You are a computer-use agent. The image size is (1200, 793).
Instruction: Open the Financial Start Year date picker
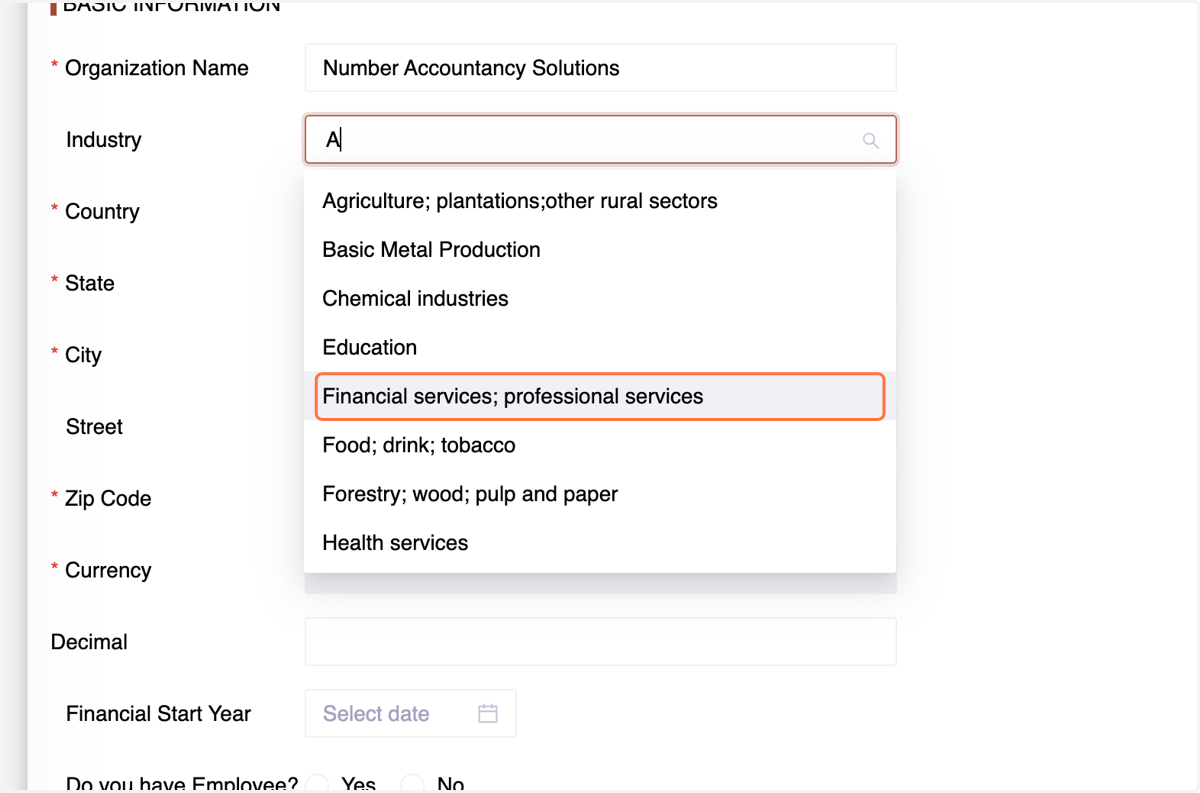point(410,714)
